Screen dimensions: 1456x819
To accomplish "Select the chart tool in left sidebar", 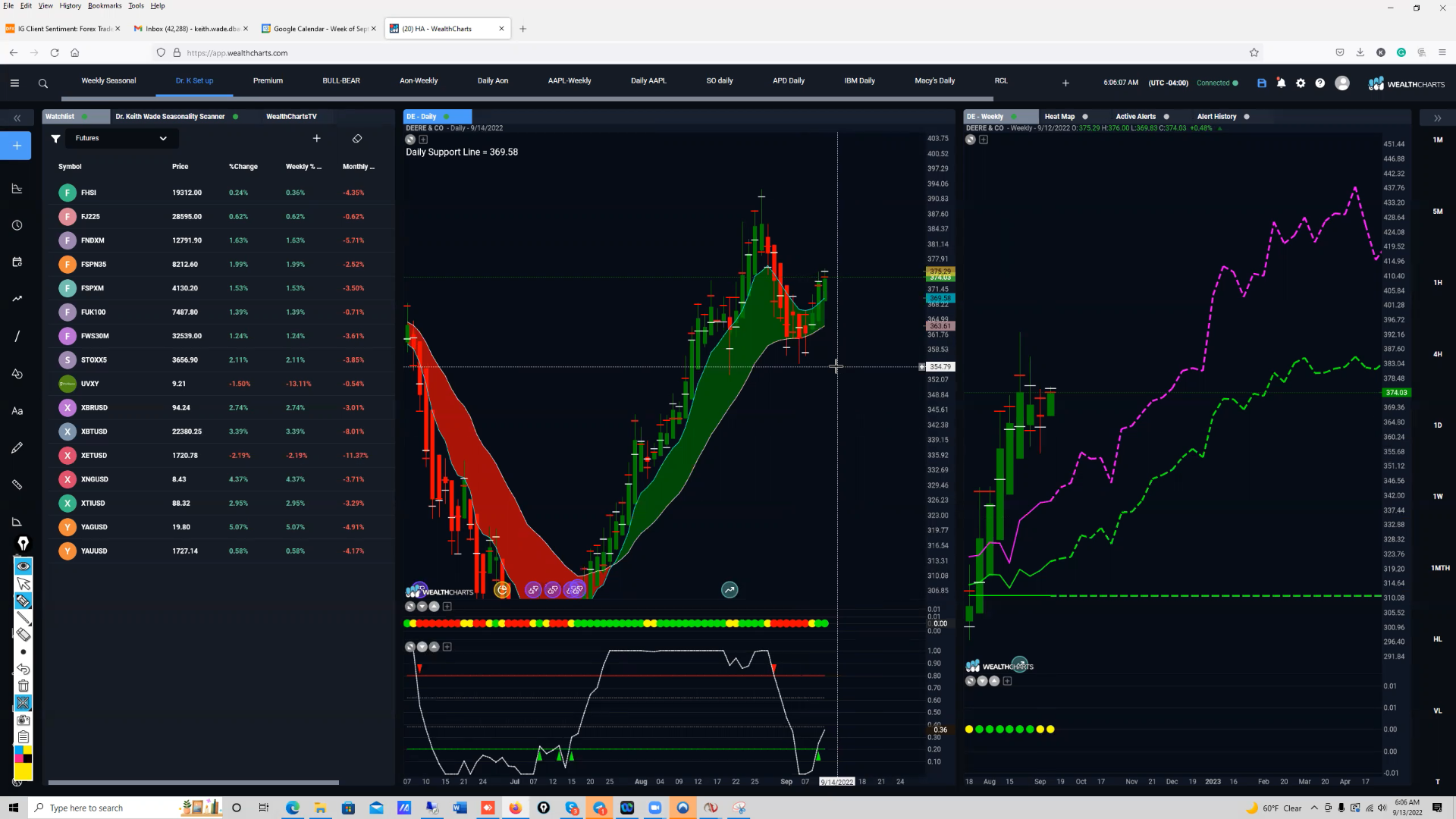I will click(x=17, y=189).
